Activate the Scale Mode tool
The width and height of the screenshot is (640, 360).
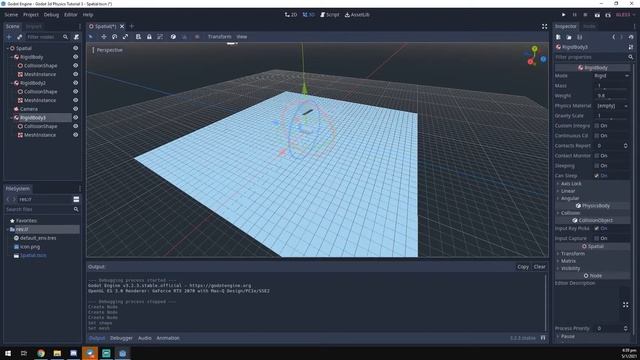tap(125, 37)
